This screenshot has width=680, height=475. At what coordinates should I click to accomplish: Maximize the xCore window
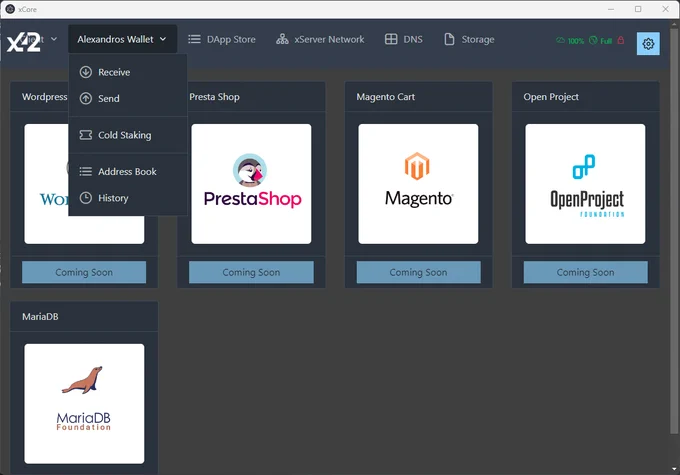(638, 9)
